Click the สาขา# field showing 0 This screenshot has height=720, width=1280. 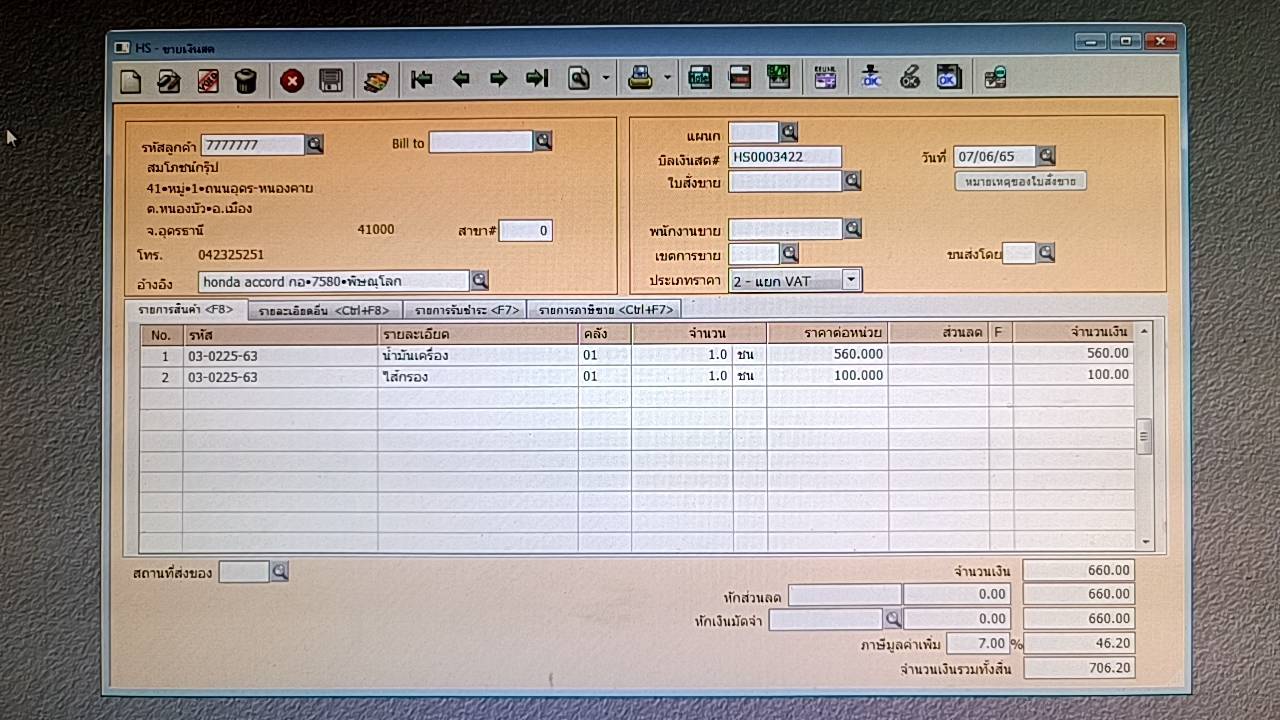[525, 231]
